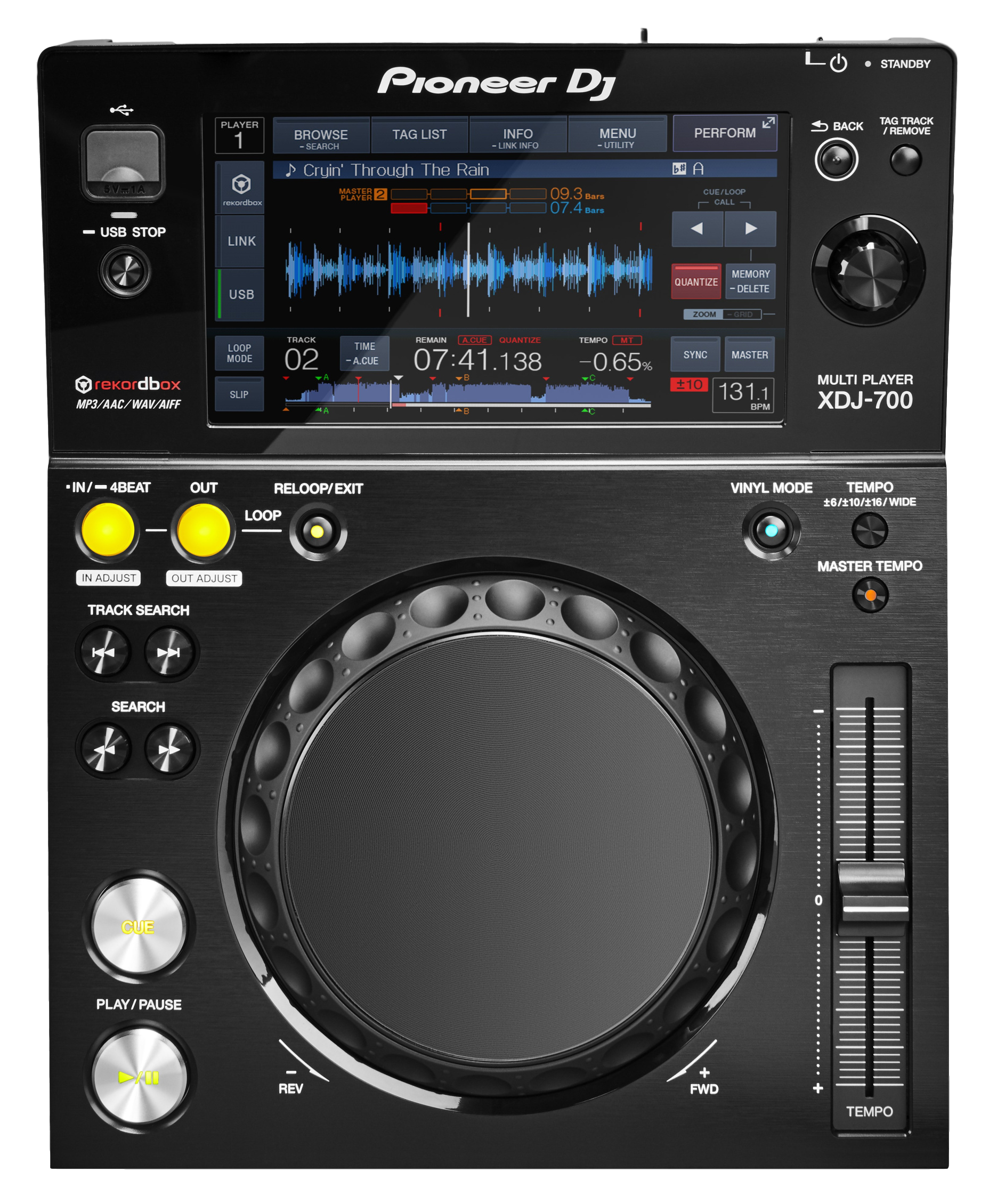The image size is (989, 1204).
Task: Tap the enlarged waveform display
Action: point(468,270)
